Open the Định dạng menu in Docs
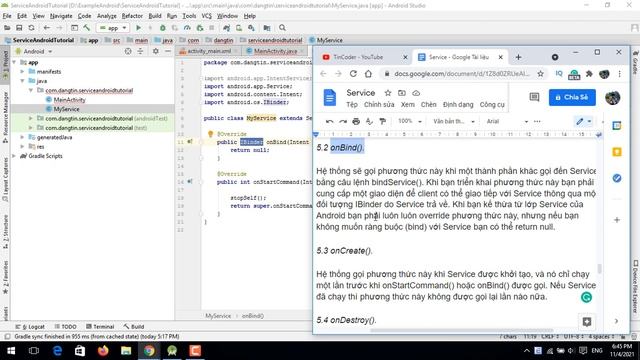640x360 pixels. click(x=458, y=104)
